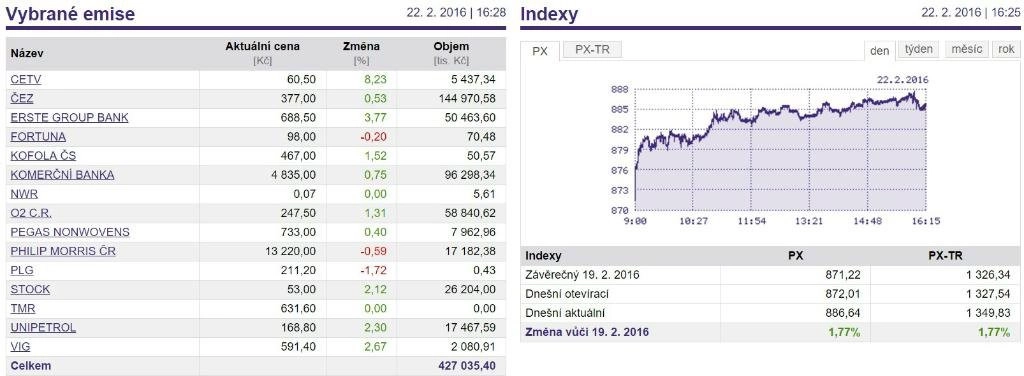Image resolution: width=1024 pixels, height=376 pixels.
Task: Open PHILIP MORRIS ČR link
Action: point(63,251)
